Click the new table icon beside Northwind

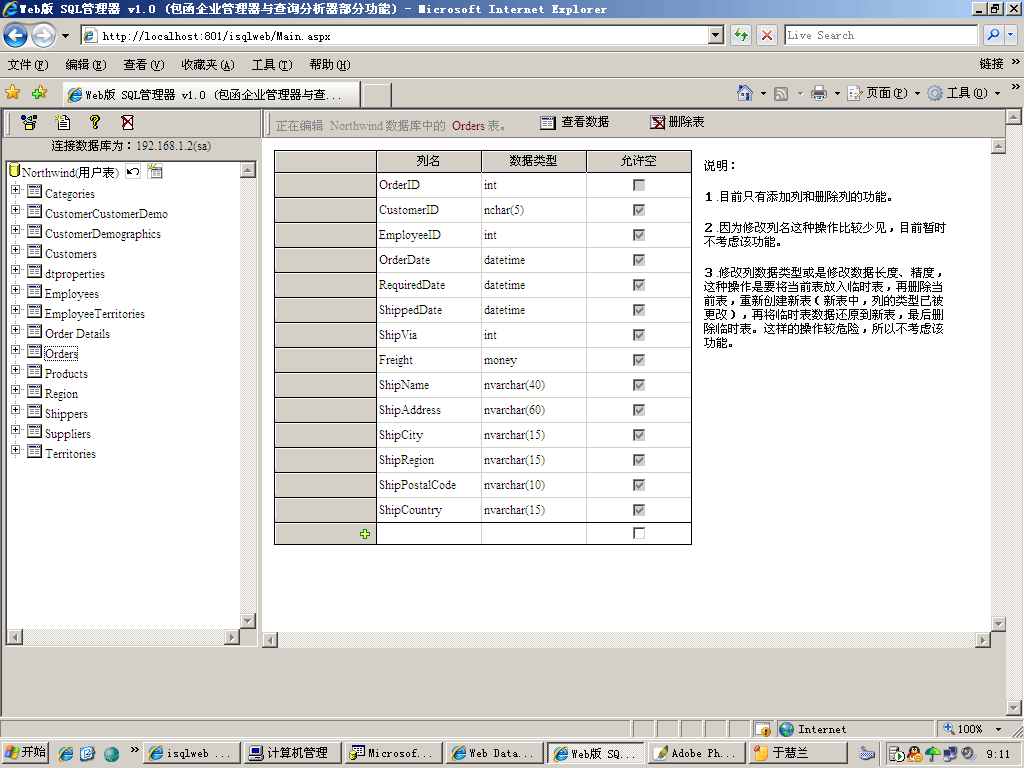155,172
